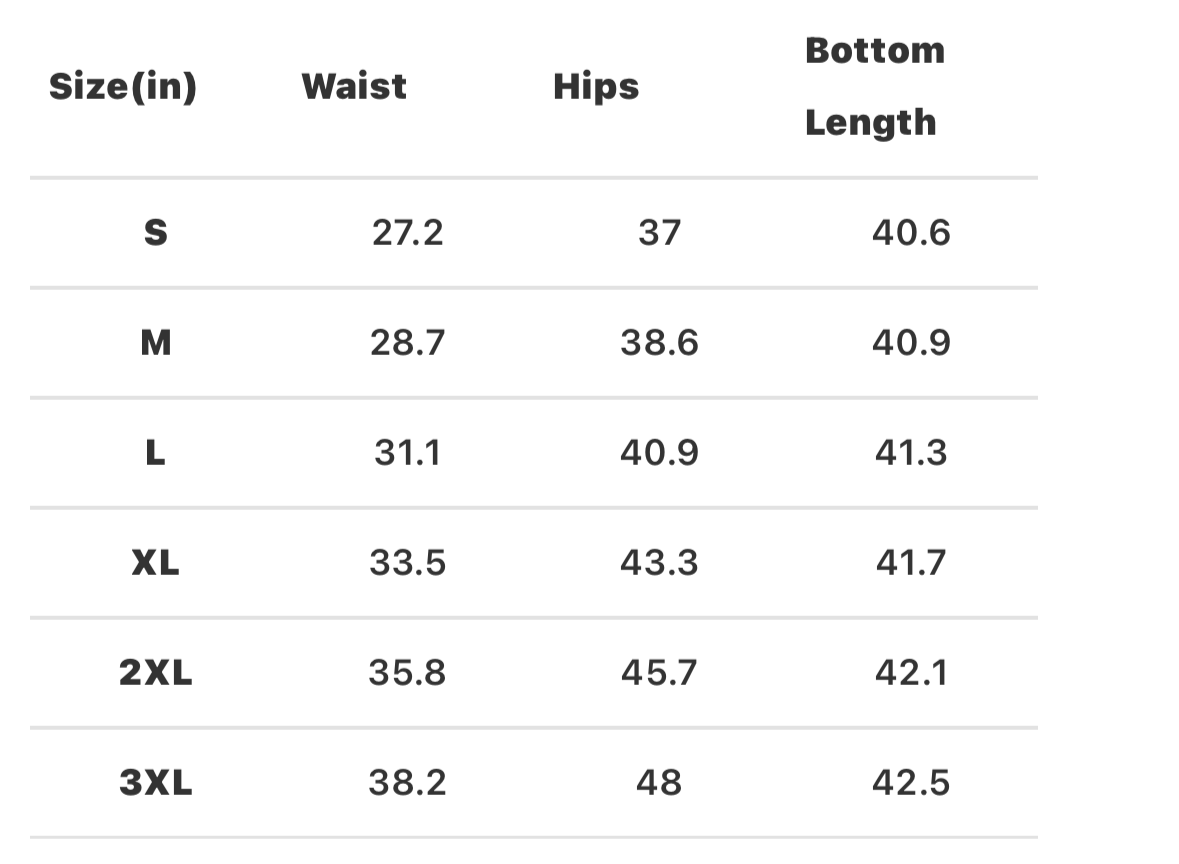Select the XL size row label
Viewport: 1179px width, 864px height.
click(x=156, y=563)
